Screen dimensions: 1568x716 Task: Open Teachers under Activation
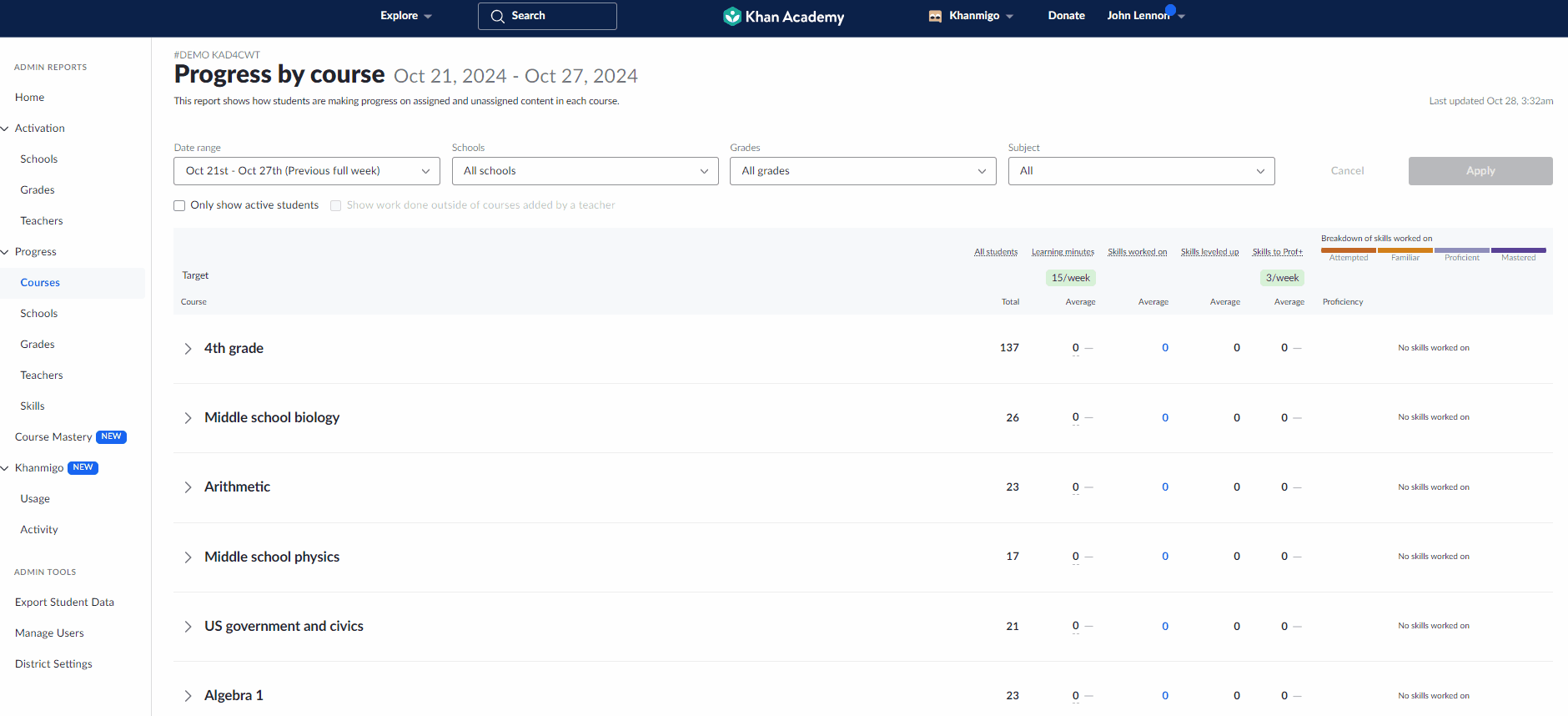pos(42,221)
